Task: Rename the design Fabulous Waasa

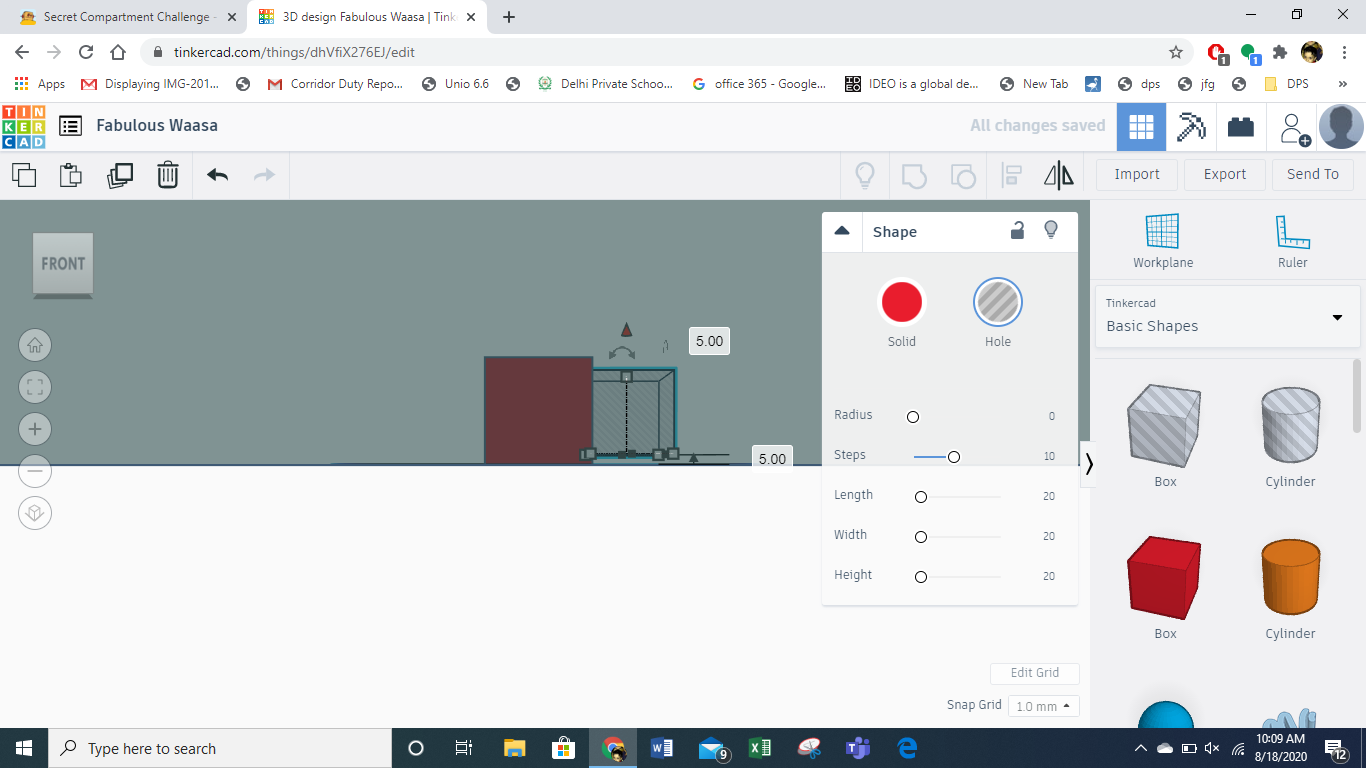Action: (x=157, y=126)
